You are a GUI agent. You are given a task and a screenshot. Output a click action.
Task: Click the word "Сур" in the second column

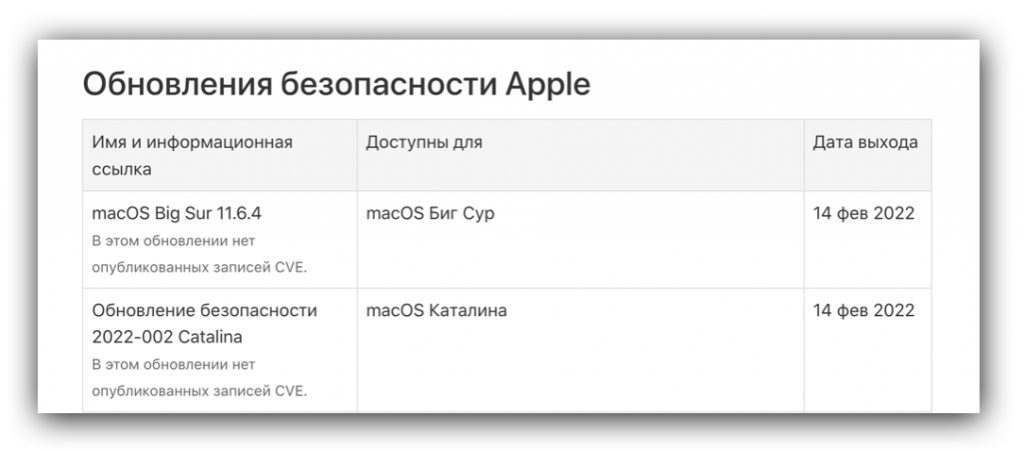click(477, 213)
